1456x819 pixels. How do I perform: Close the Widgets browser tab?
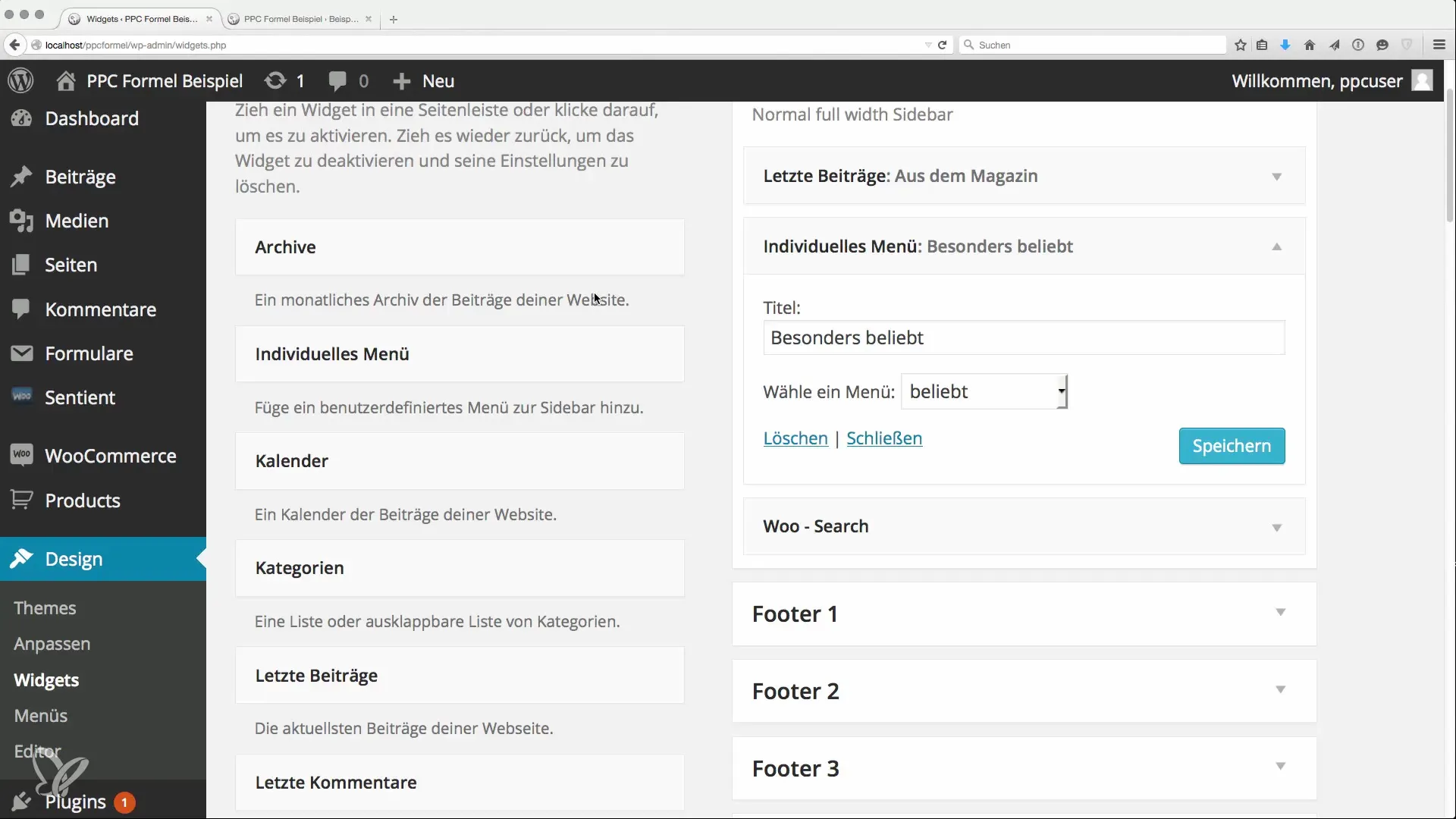[x=209, y=19]
